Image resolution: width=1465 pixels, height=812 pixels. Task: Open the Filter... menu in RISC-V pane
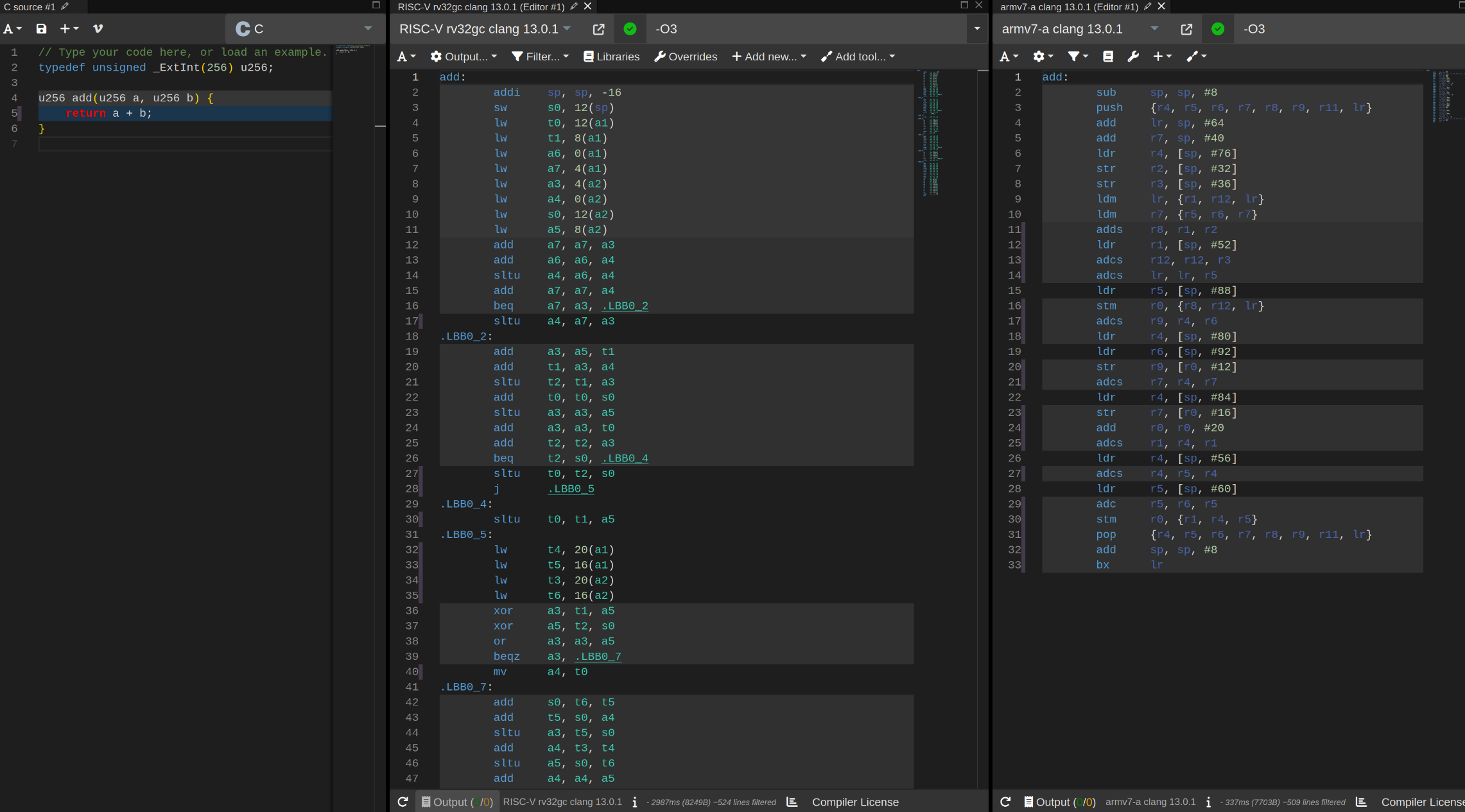point(540,56)
